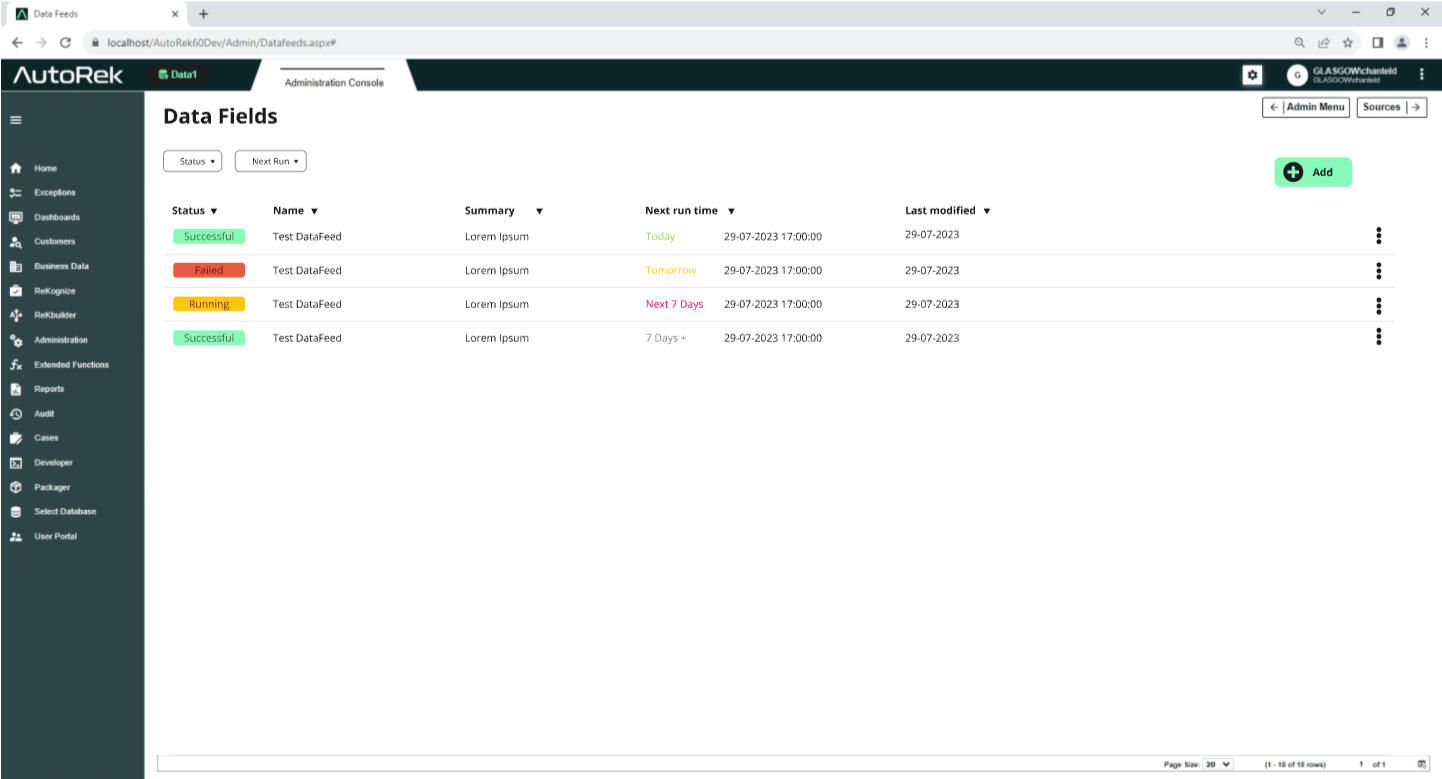Click the settings gear icon in header
Screen dimensions: 1442x779
(1251, 75)
